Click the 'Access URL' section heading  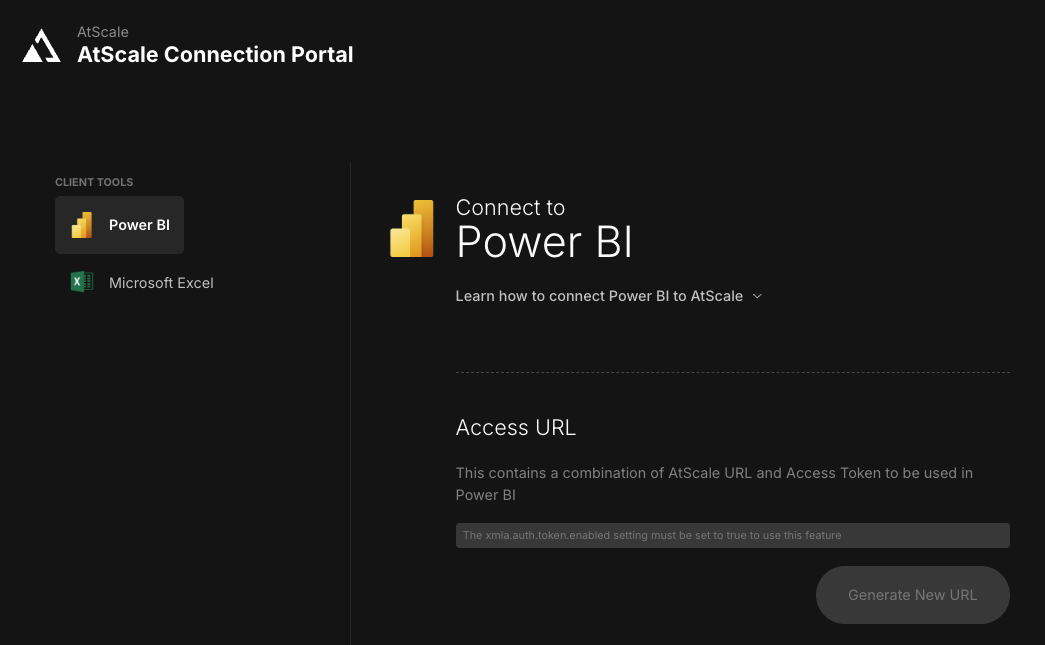tap(516, 427)
